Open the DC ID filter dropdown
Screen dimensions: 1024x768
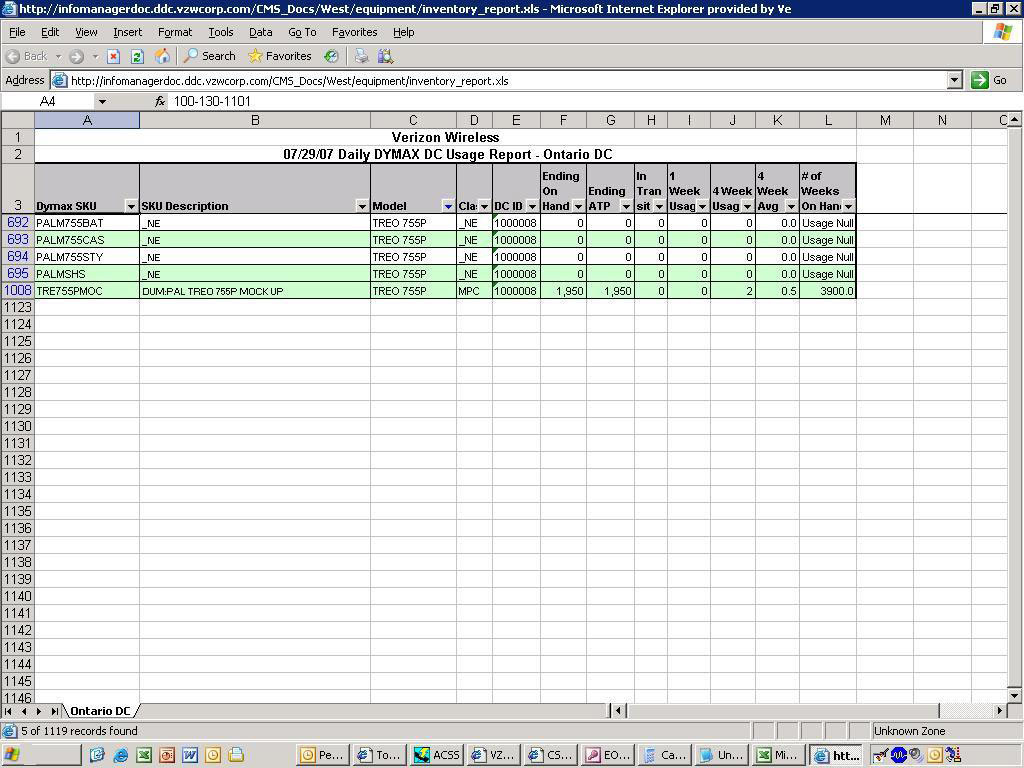point(532,206)
